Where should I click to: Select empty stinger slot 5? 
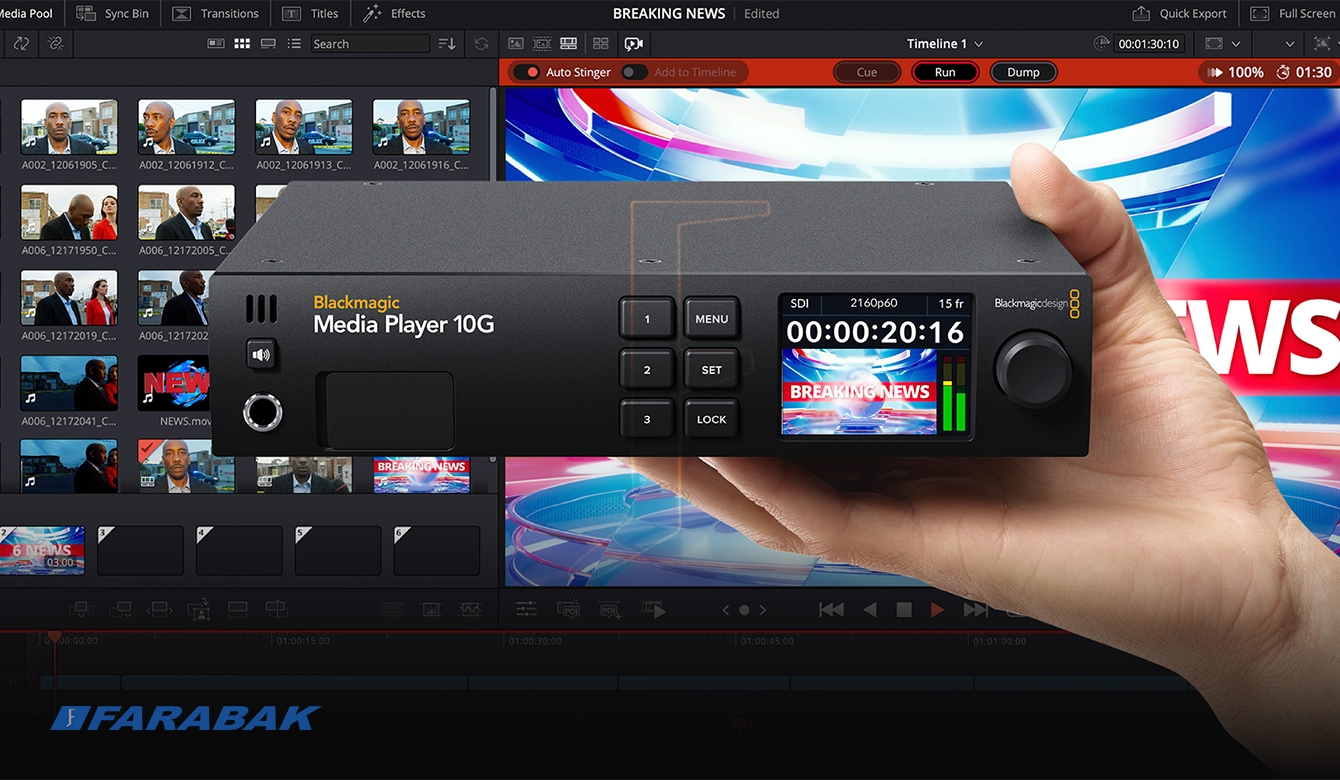[338, 550]
